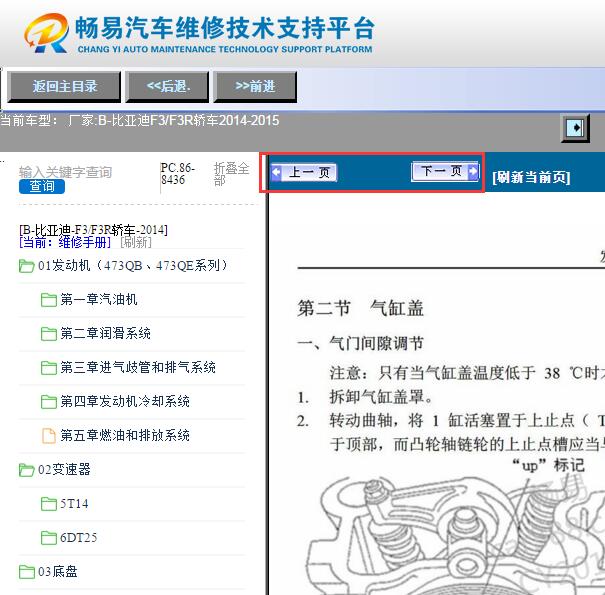Click the Chang Yi platform logo
The height and width of the screenshot is (595, 605).
tap(46, 33)
